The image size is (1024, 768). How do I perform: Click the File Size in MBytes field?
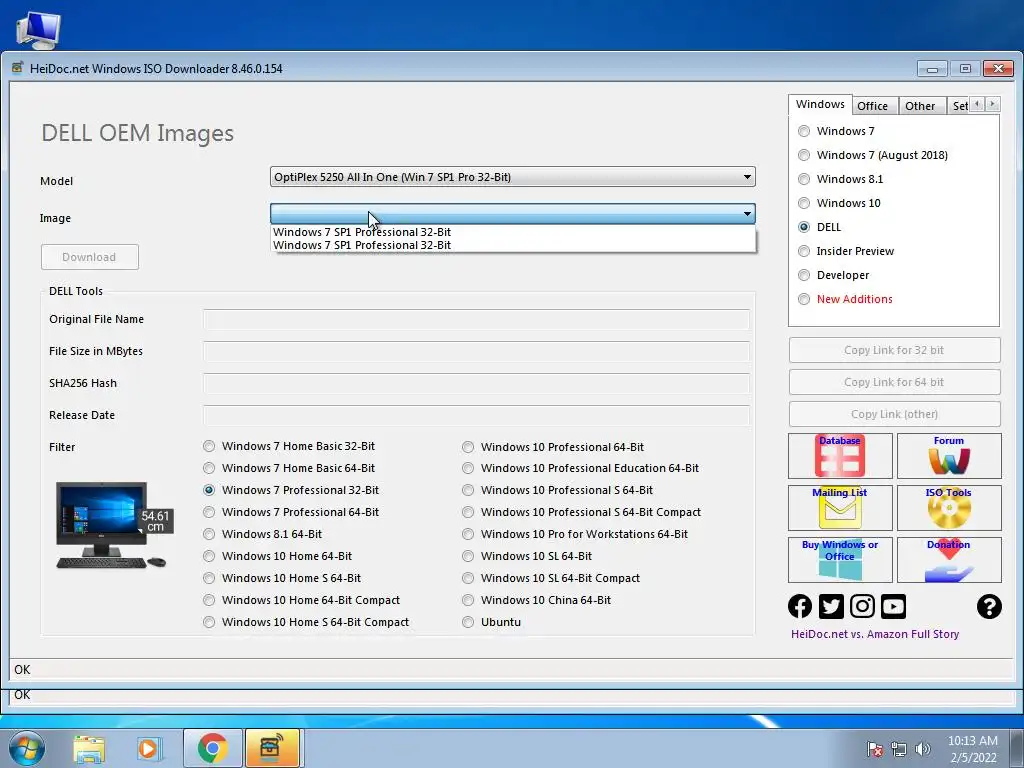pyautogui.click(x=476, y=351)
